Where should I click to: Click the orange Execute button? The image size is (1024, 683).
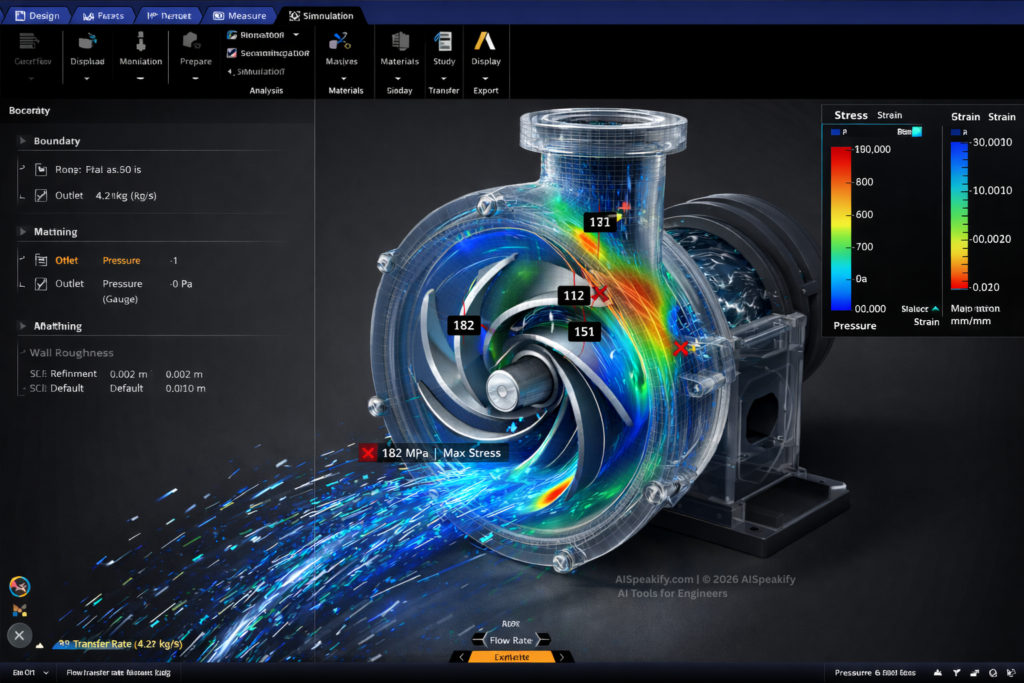513,658
